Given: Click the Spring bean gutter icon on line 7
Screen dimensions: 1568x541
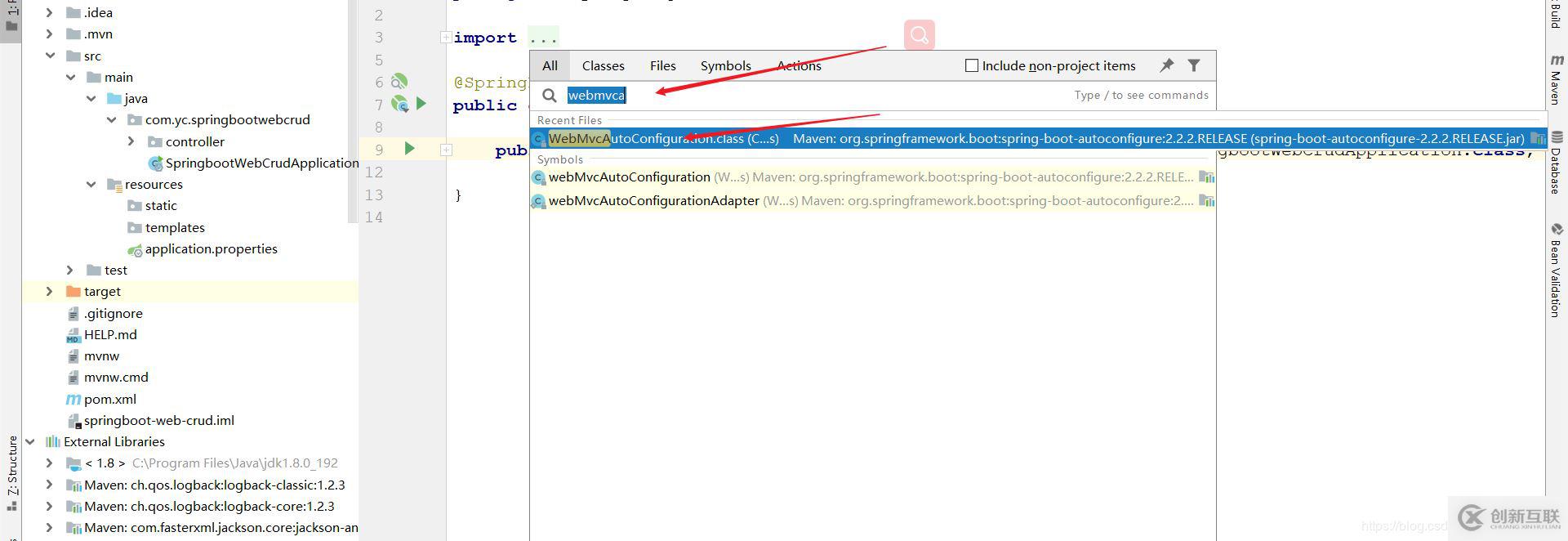Looking at the screenshot, I should pos(399,104).
